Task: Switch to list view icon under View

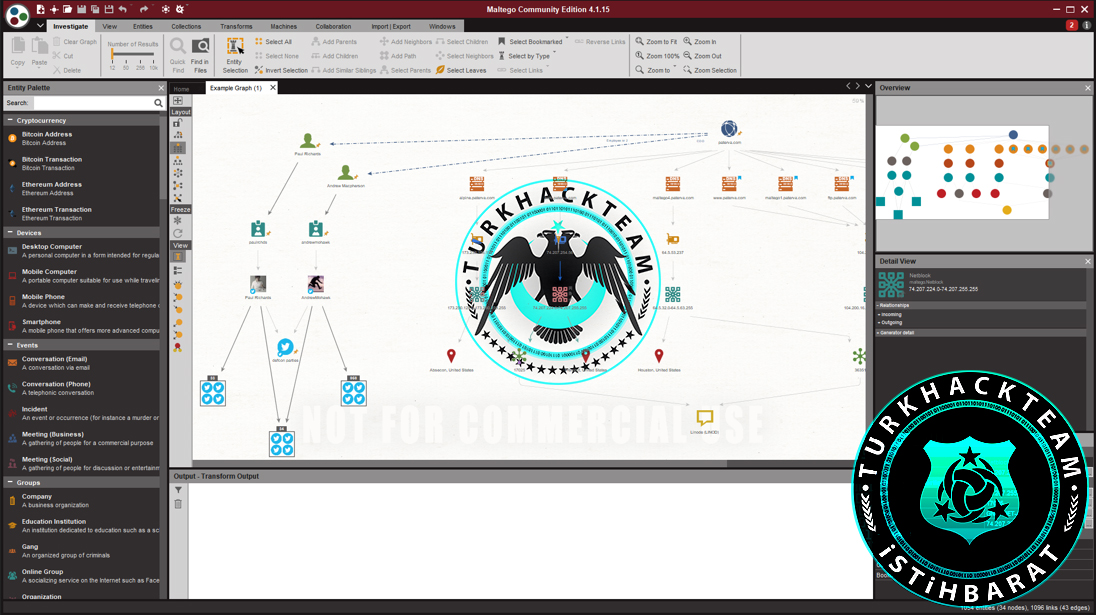Action: coord(178,270)
